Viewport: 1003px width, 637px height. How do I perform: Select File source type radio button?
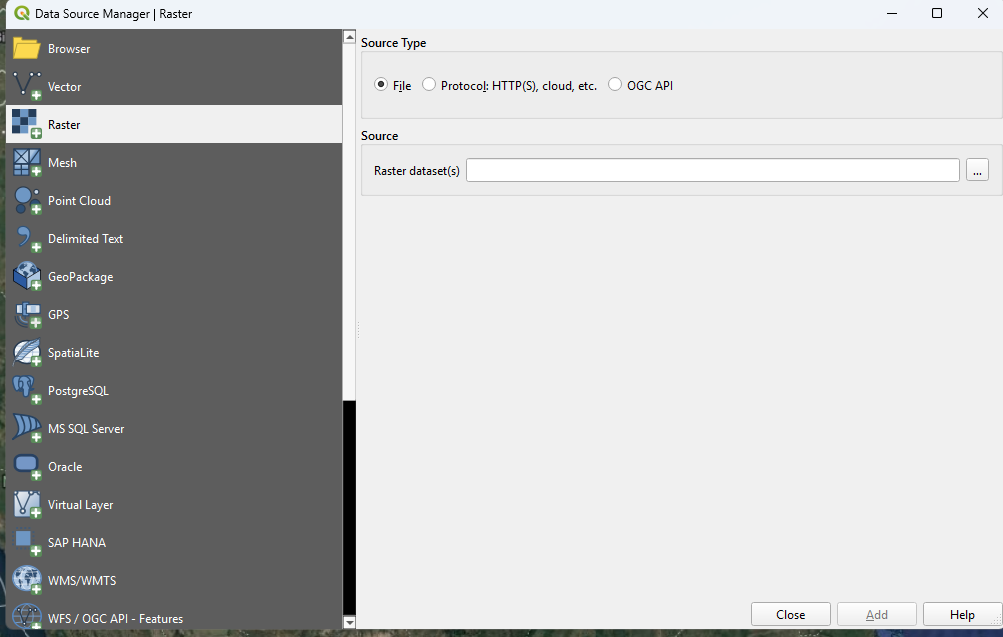(x=381, y=84)
